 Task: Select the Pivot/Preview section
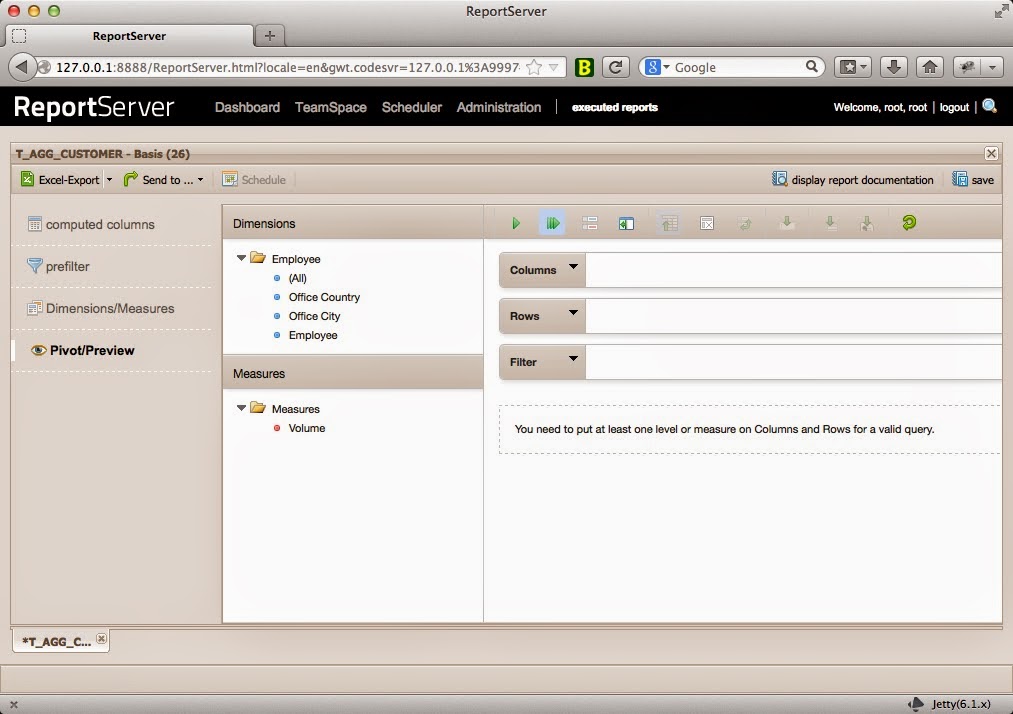point(83,350)
